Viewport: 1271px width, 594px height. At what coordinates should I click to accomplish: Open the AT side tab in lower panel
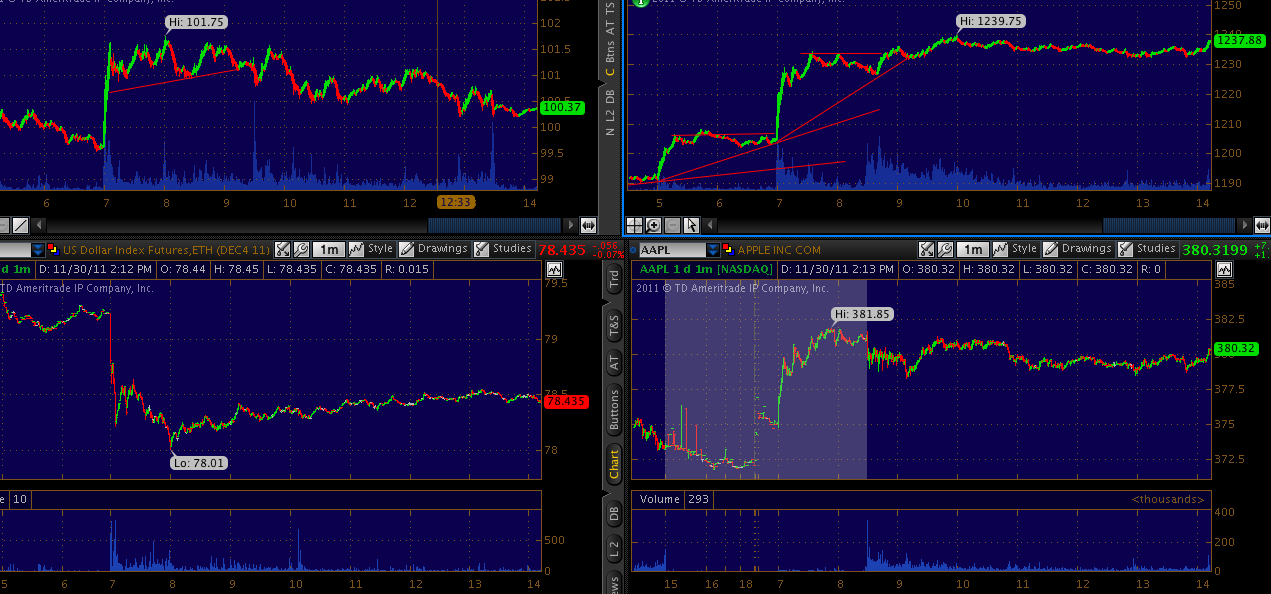(613, 364)
